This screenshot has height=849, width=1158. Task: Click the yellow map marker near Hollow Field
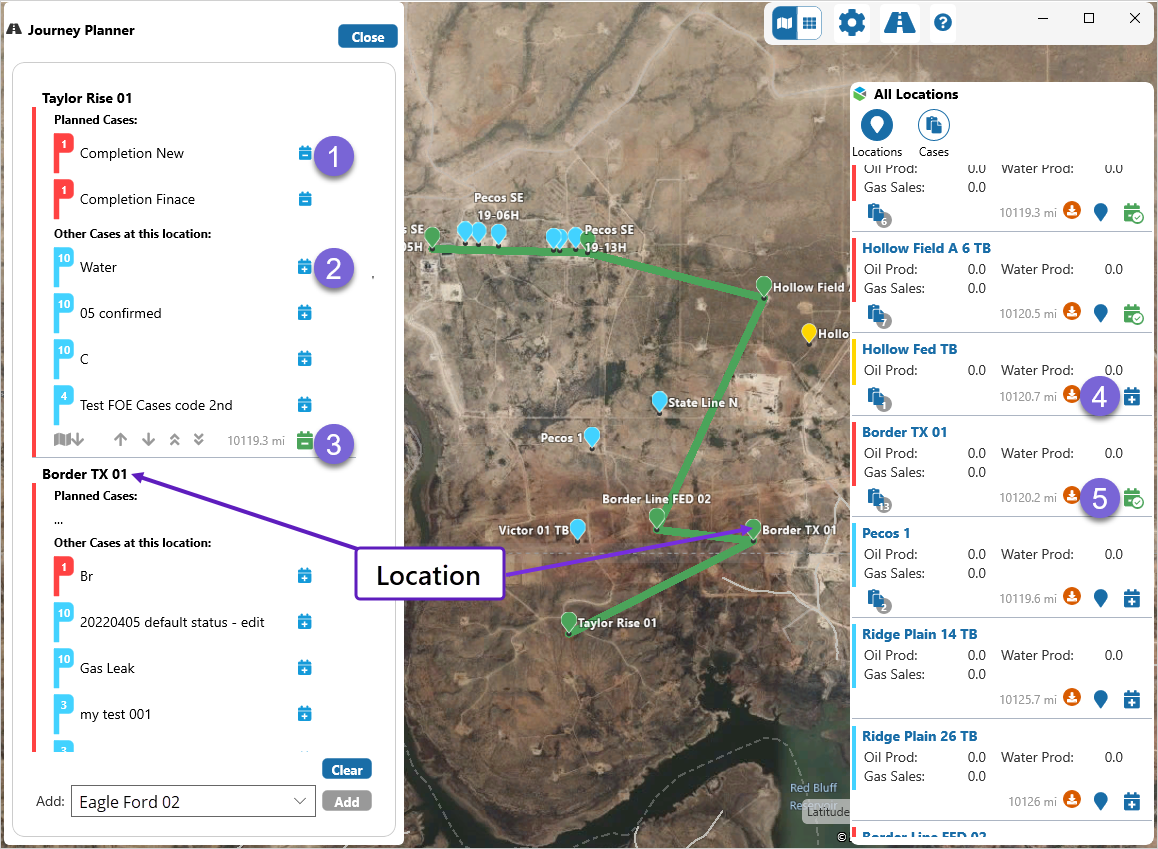pos(809,333)
